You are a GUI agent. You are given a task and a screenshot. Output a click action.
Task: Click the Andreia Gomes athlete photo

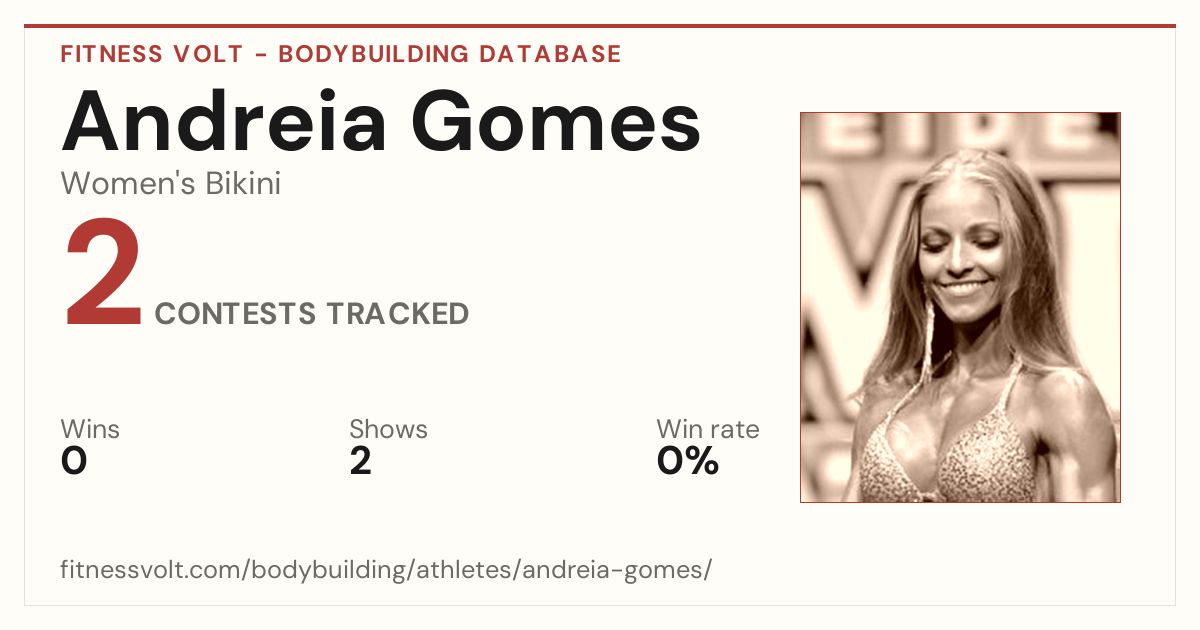click(x=960, y=307)
